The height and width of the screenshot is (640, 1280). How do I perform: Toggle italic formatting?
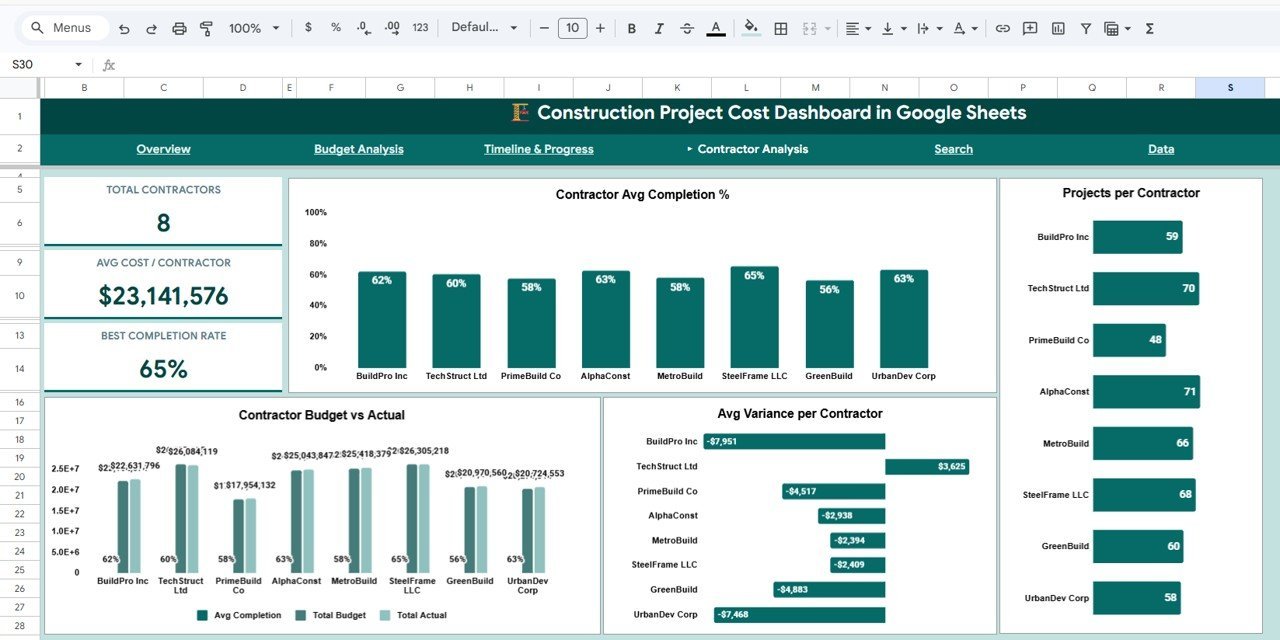click(x=659, y=27)
